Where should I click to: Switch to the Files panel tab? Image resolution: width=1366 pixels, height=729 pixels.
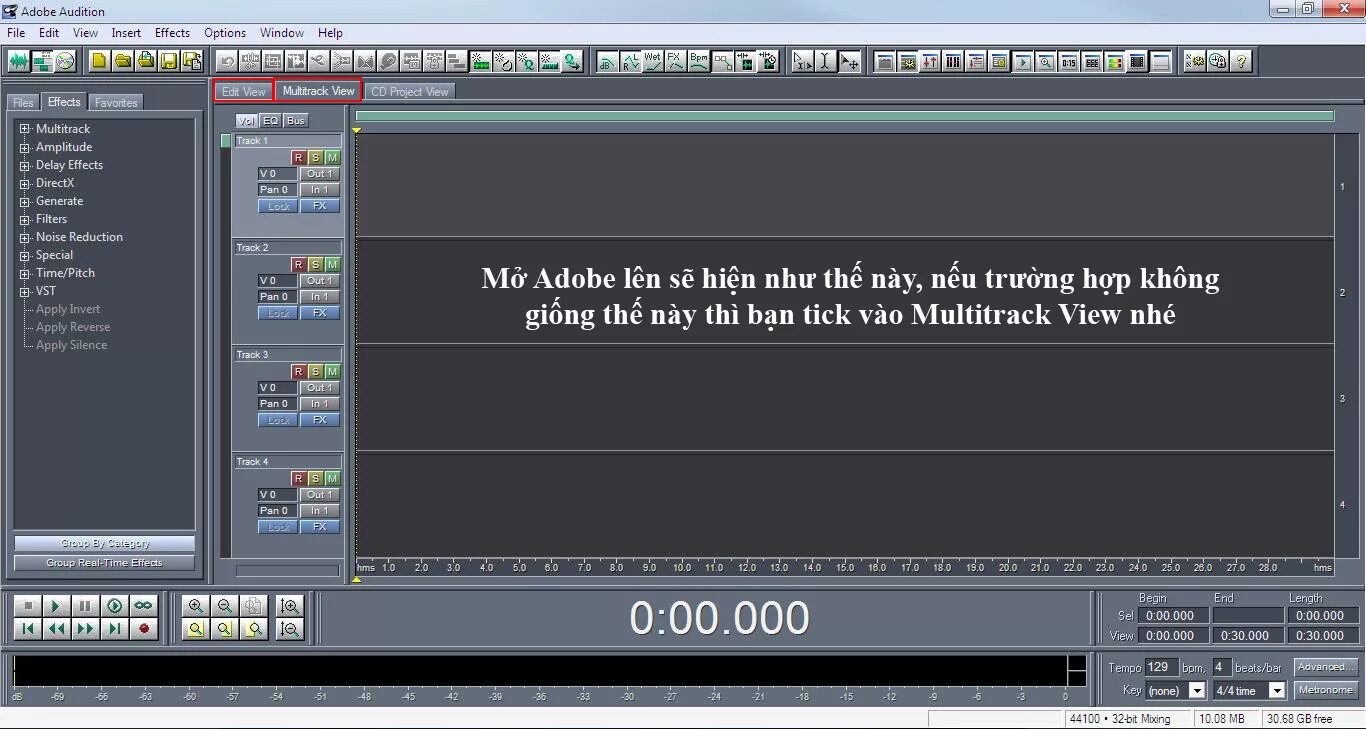pos(23,102)
